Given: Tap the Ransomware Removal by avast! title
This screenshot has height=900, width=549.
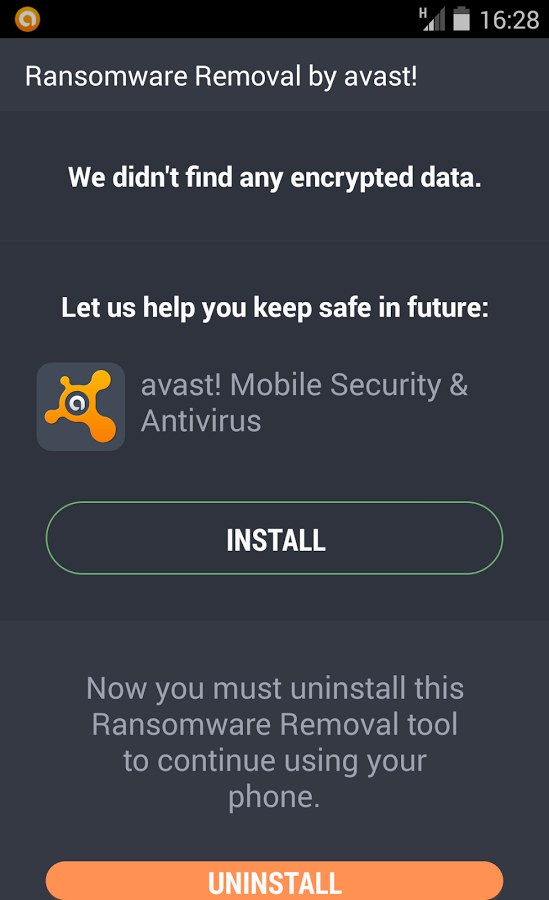Looking at the screenshot, I should click(221, 76).
